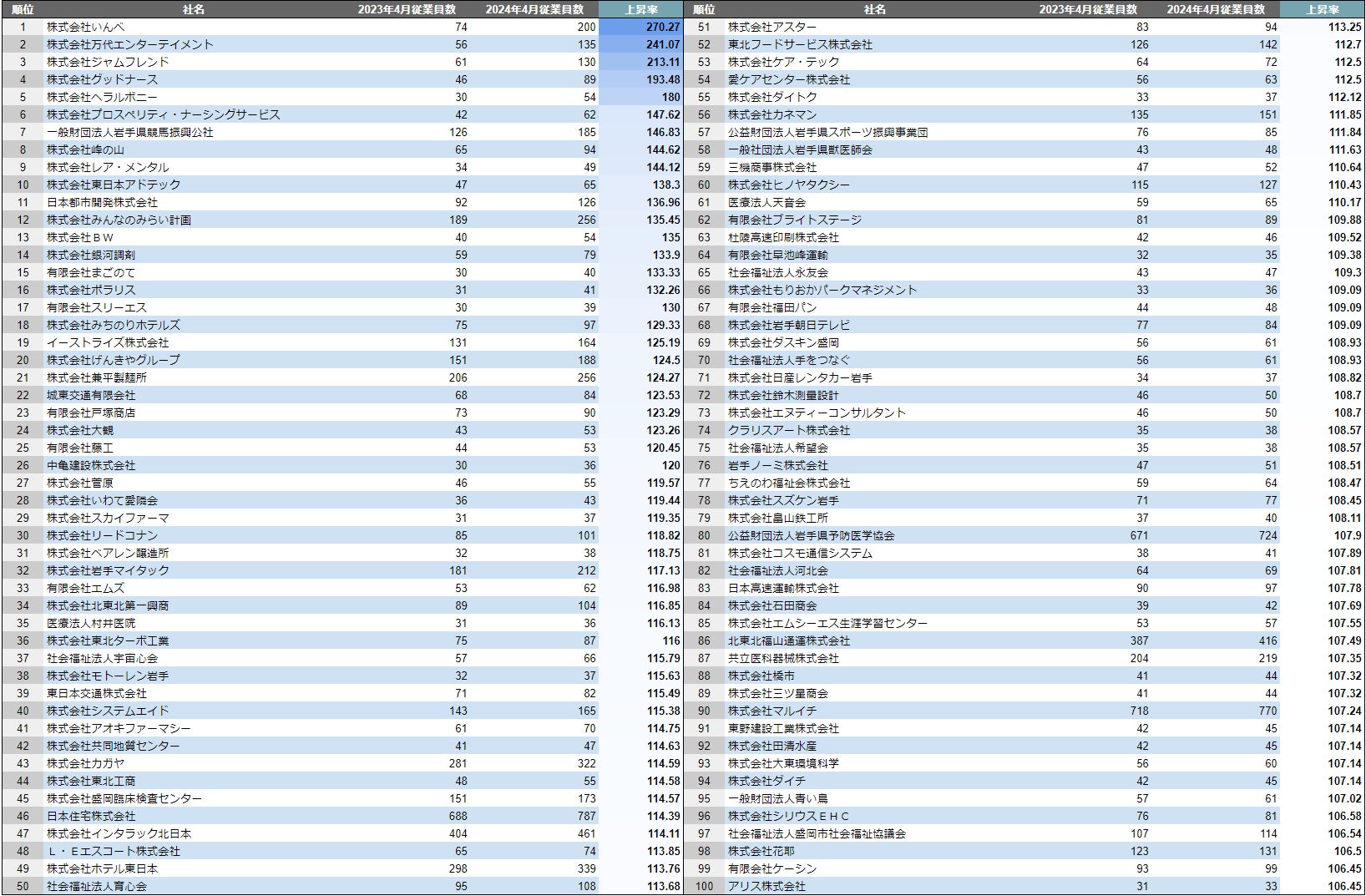Select 株式会社マルイチ

click(772, 711)
